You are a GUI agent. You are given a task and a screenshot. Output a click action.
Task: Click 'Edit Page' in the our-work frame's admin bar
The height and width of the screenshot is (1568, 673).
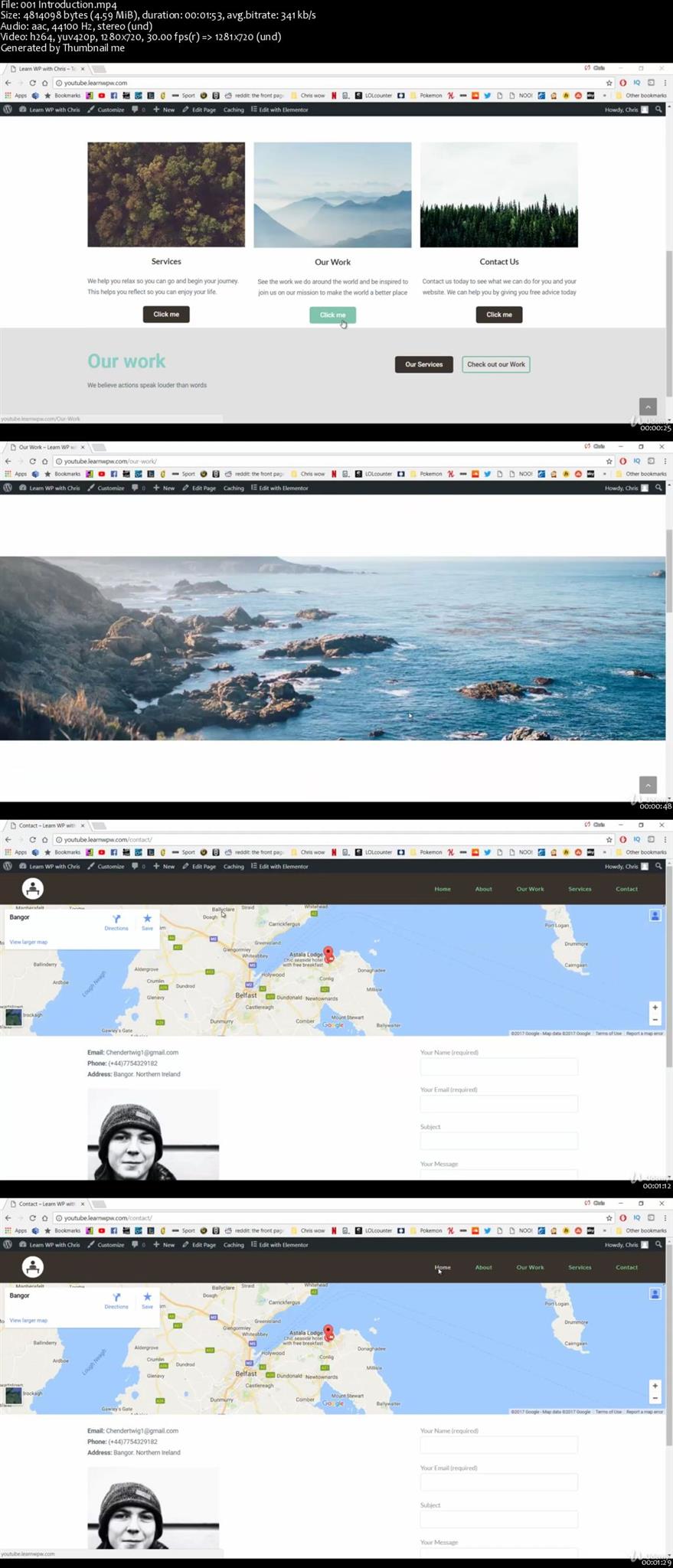pyautogui.click(x=199, y=488)
